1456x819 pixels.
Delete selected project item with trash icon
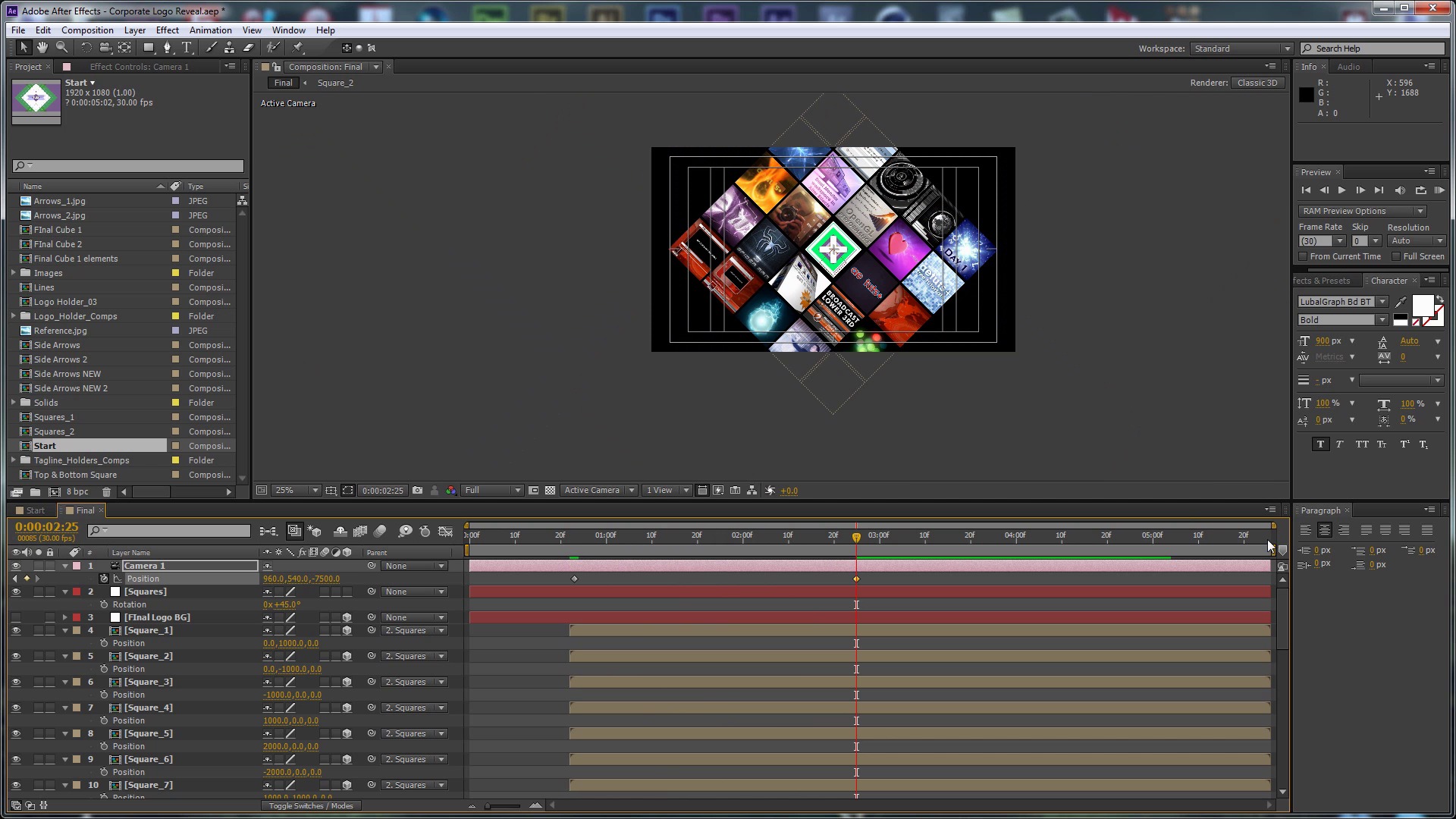(106, 492)
